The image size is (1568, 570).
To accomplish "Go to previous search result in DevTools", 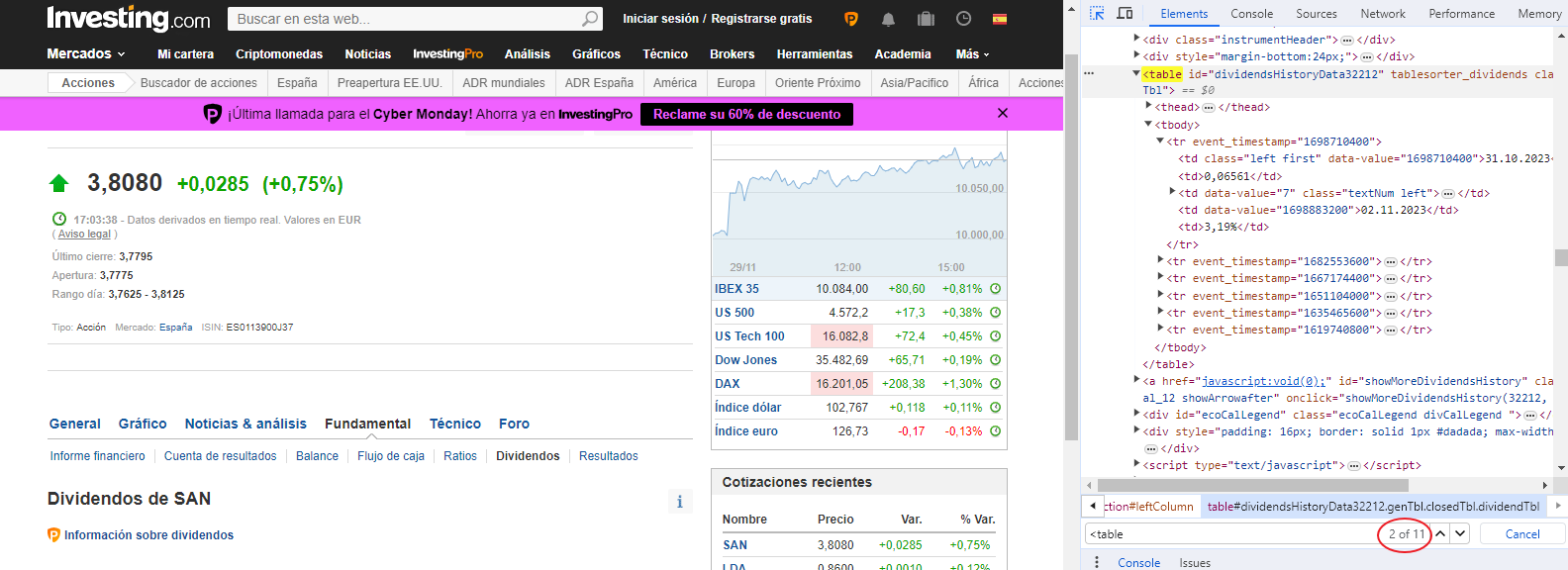I will (1441, 533).
